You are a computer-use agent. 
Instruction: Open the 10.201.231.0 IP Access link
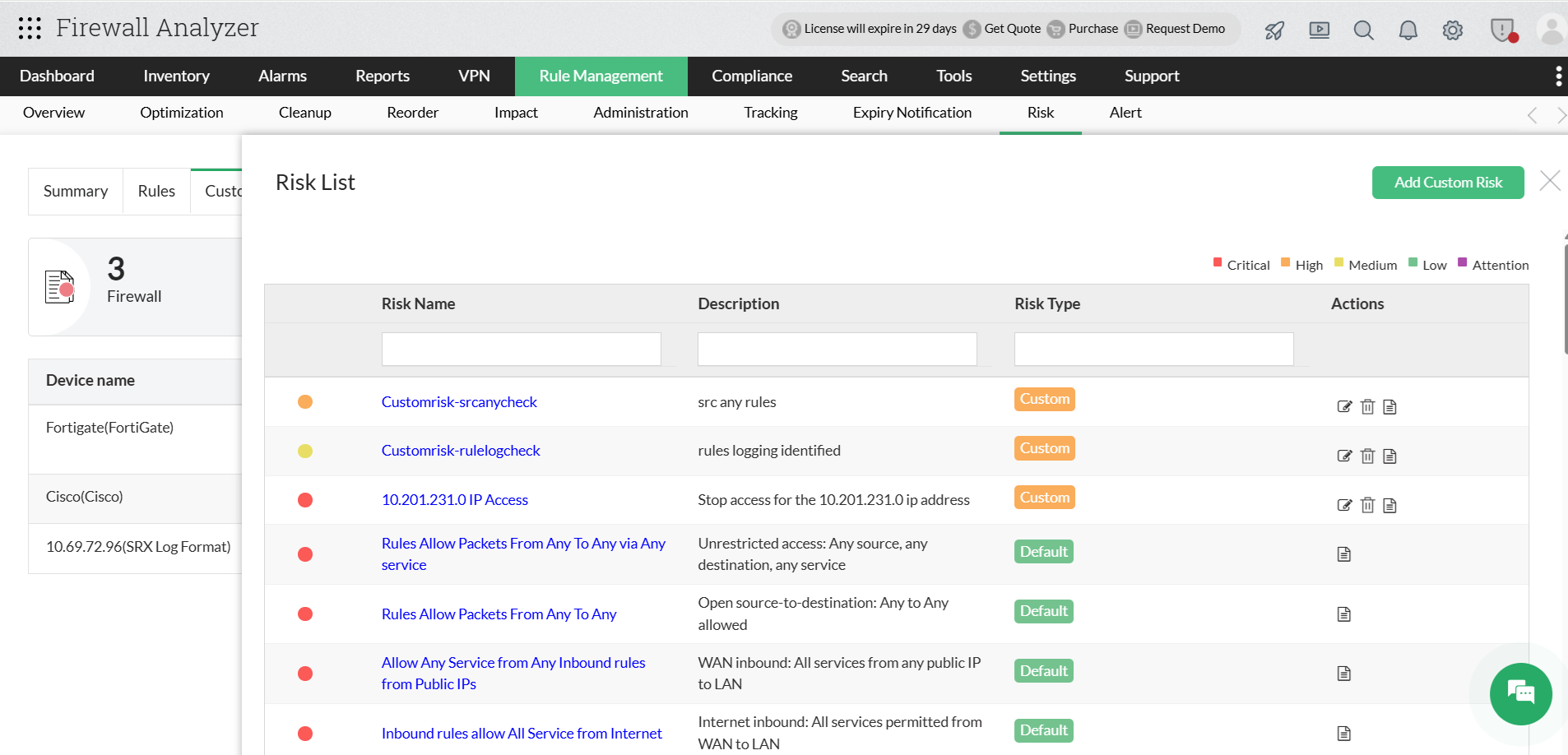coord(455,500)
